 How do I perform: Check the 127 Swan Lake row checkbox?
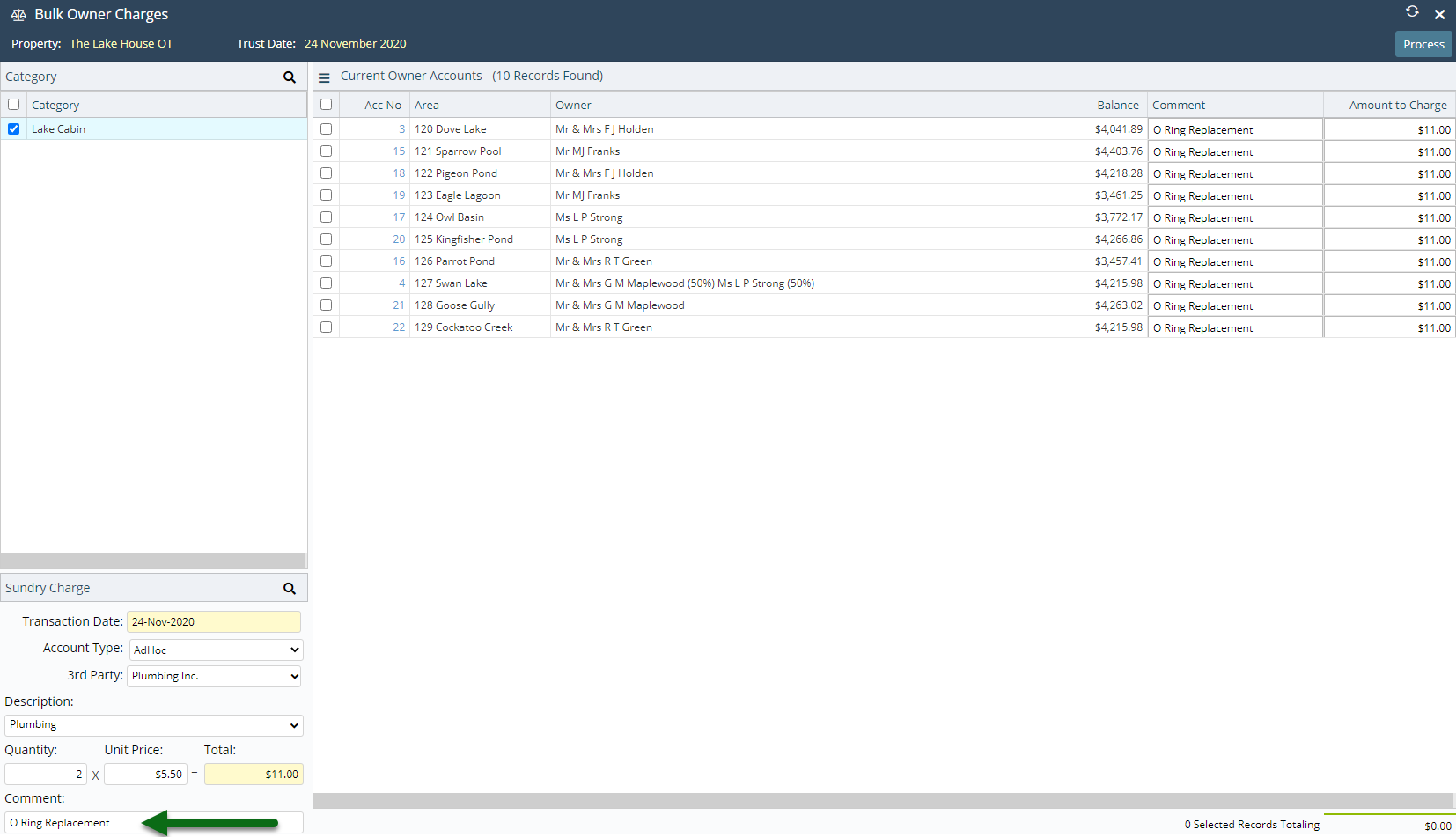click(326, 283)
